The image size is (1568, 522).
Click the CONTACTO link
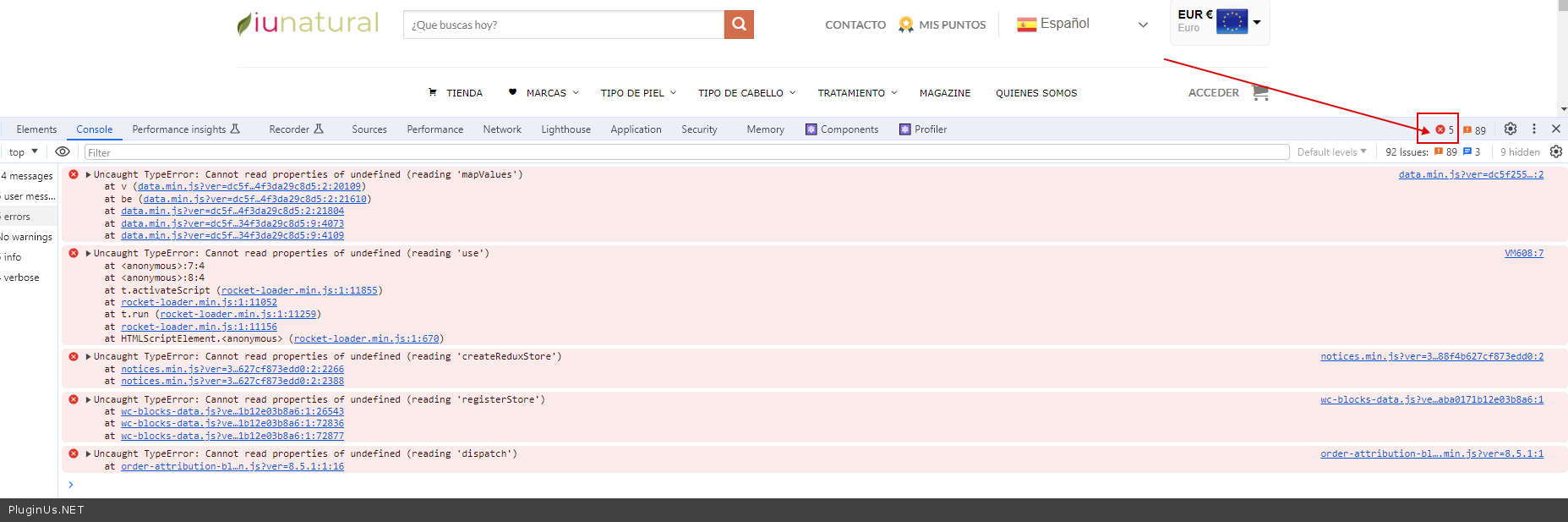tap(855, 25)
